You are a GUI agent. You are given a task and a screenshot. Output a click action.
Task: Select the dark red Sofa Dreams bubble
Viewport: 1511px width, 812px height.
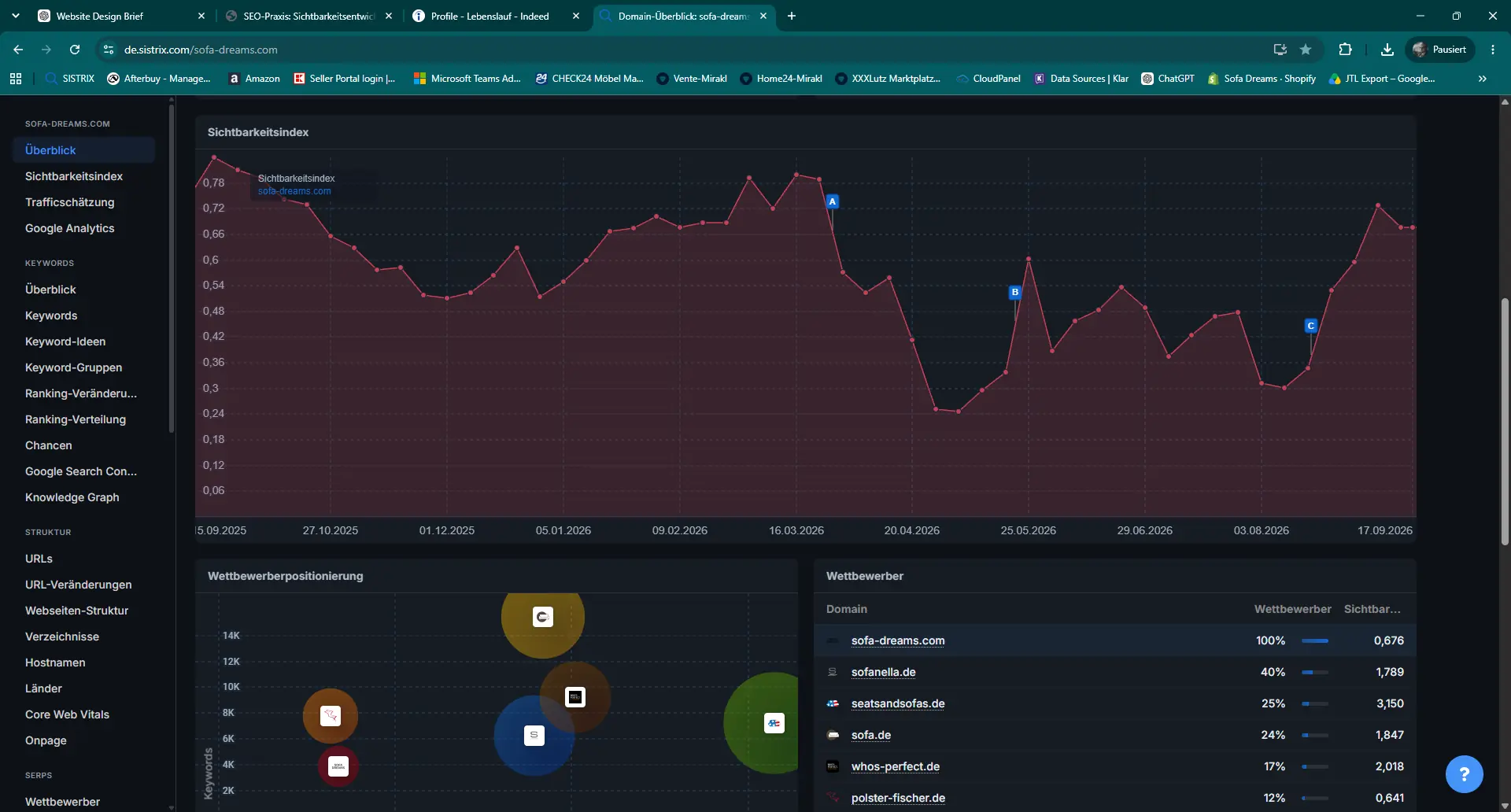[x=338, y=766]
